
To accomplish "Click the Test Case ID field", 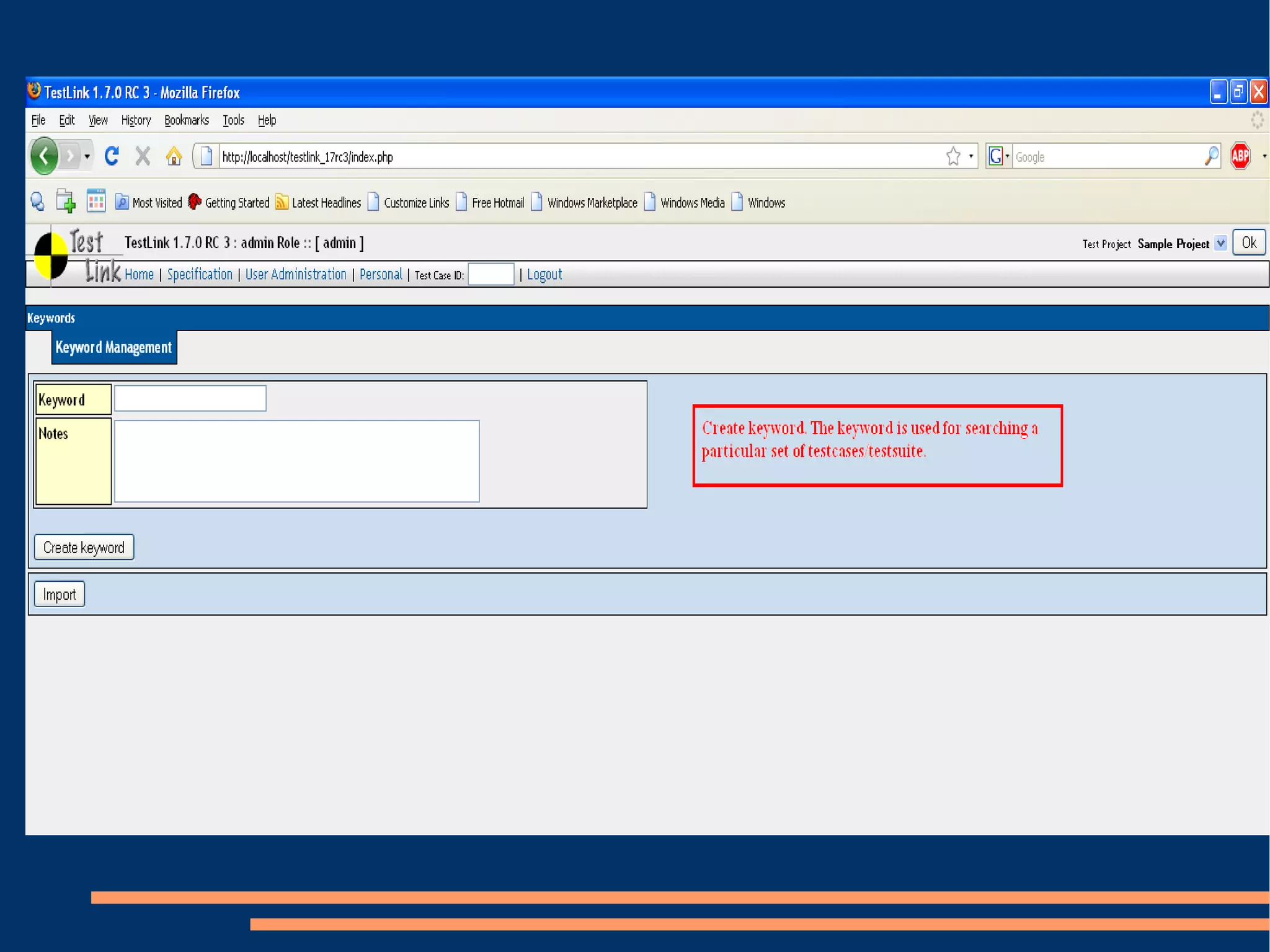I will (491, 274).
